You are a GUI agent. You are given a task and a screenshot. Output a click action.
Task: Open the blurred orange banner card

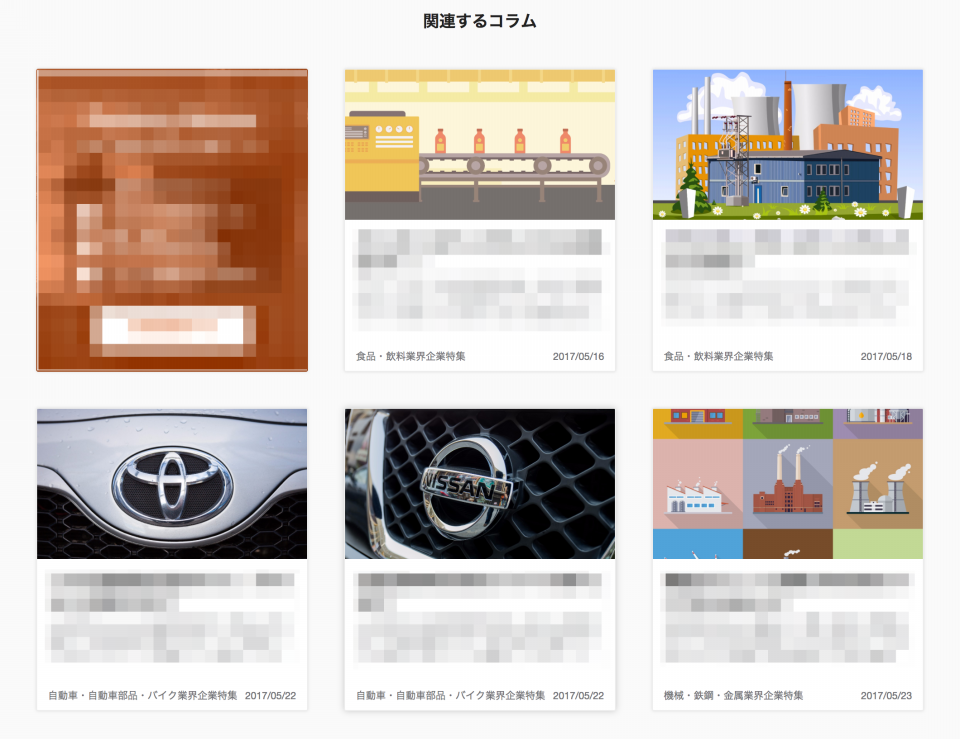[172, 220]
